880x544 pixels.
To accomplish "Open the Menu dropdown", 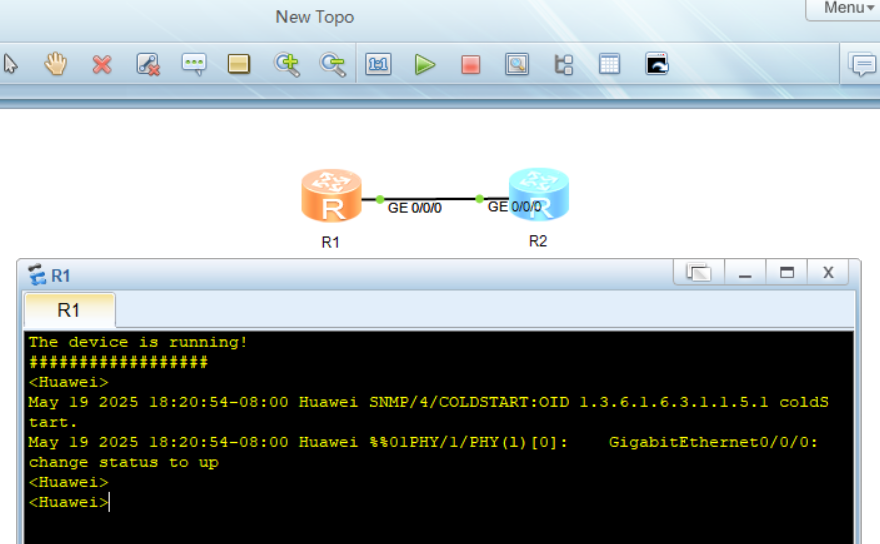I will [849, 8].
